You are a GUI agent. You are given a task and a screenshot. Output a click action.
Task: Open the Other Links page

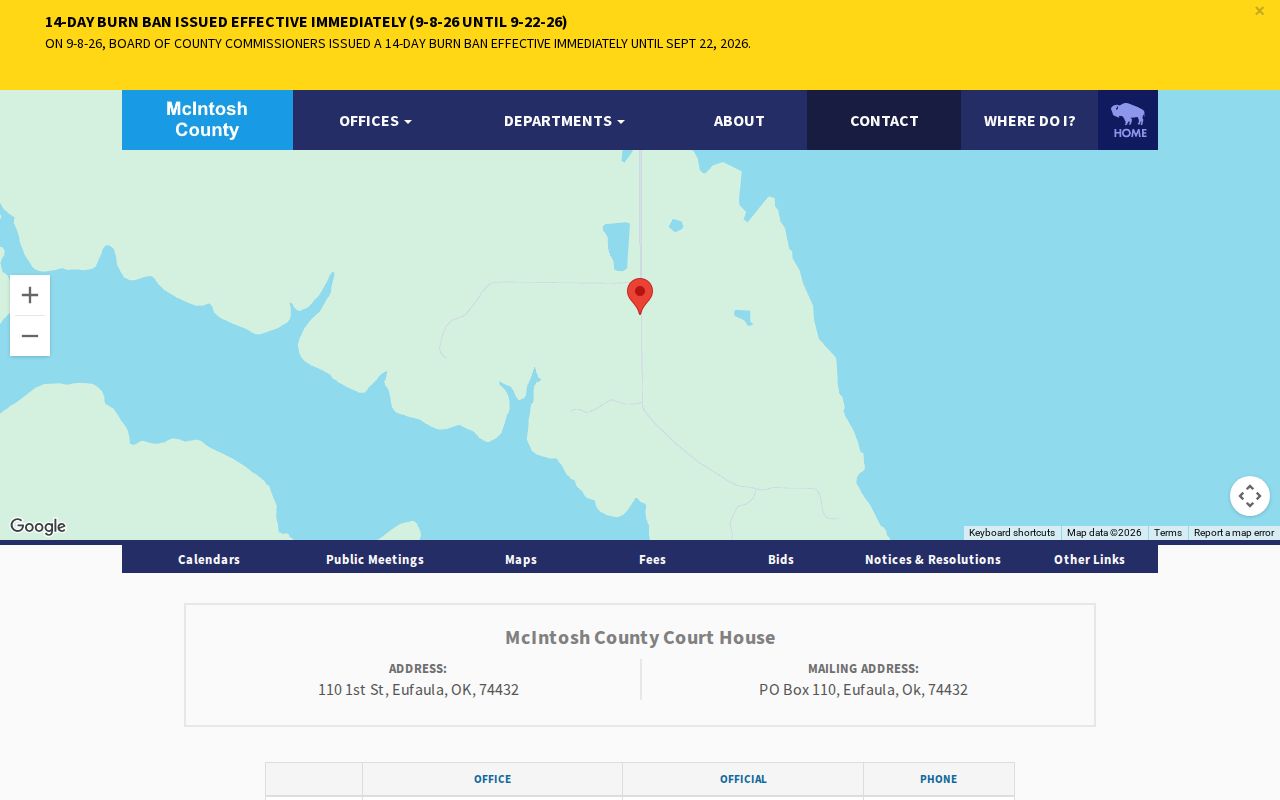coord(1089,559)
